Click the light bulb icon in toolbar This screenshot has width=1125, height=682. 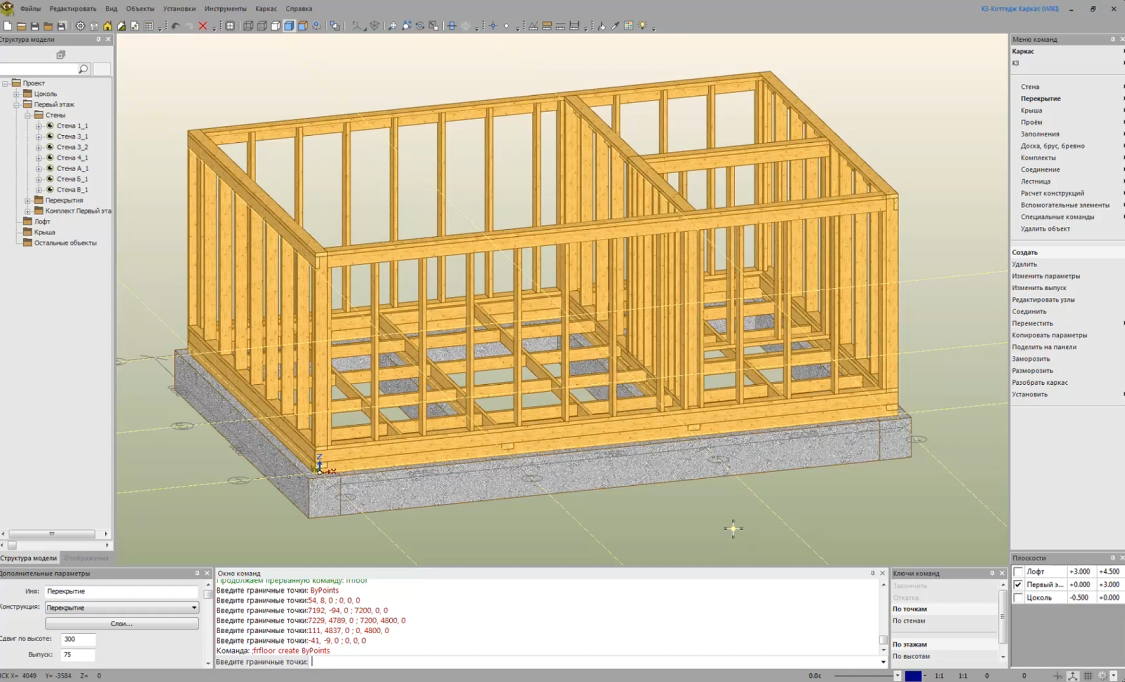tap(642, 26)
